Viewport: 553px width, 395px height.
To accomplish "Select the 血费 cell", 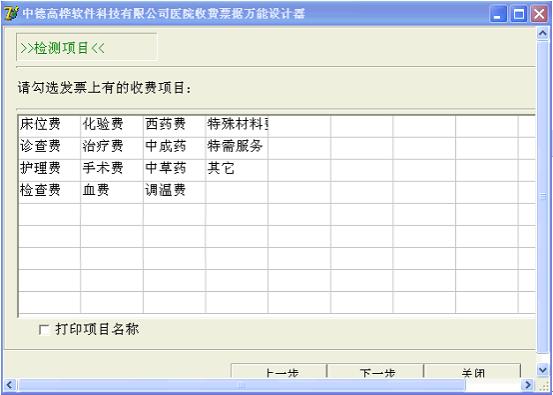I will click(112, 192).
